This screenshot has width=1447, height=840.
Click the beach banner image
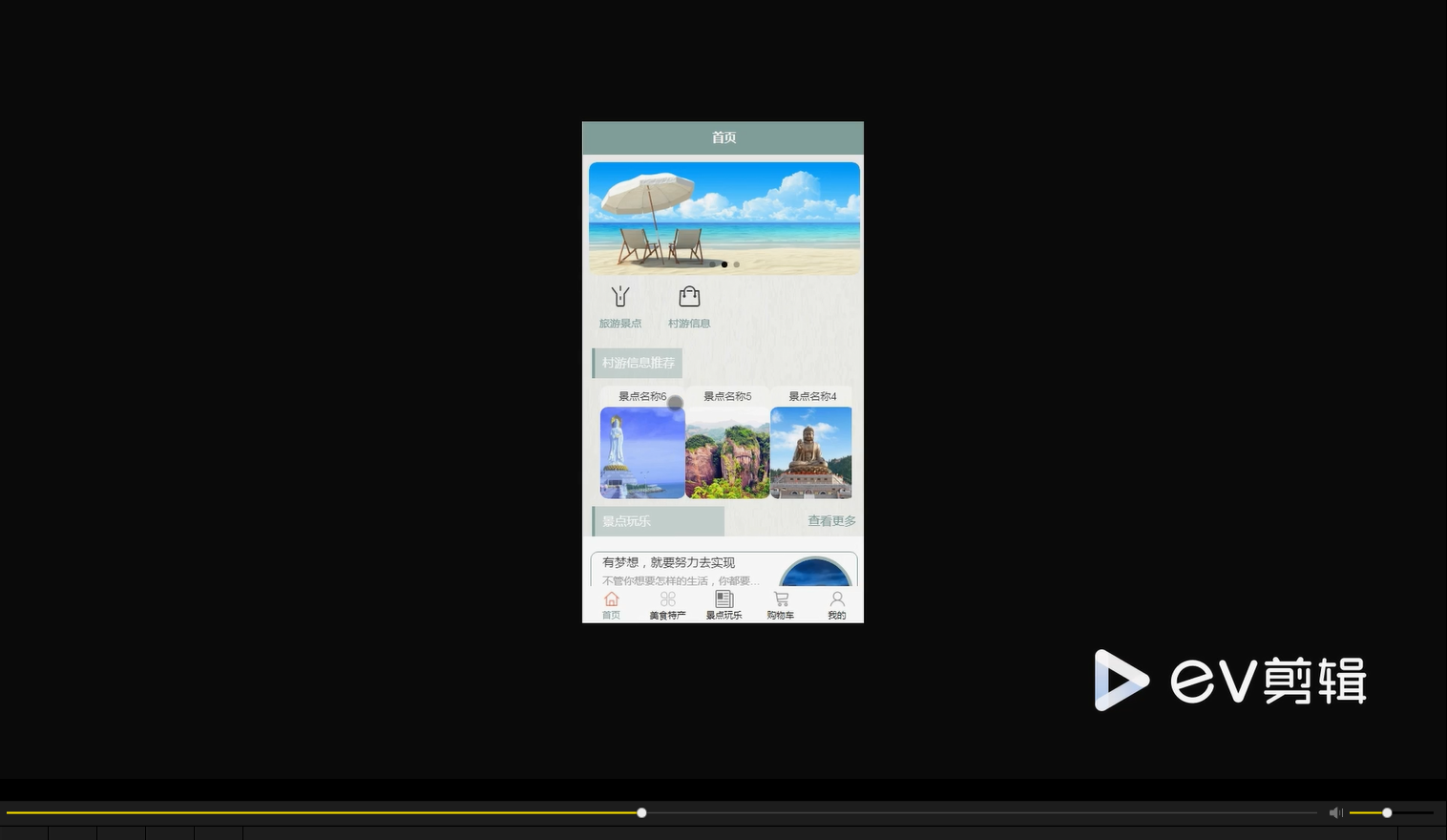pyautogui.click(x=724, y=219)
